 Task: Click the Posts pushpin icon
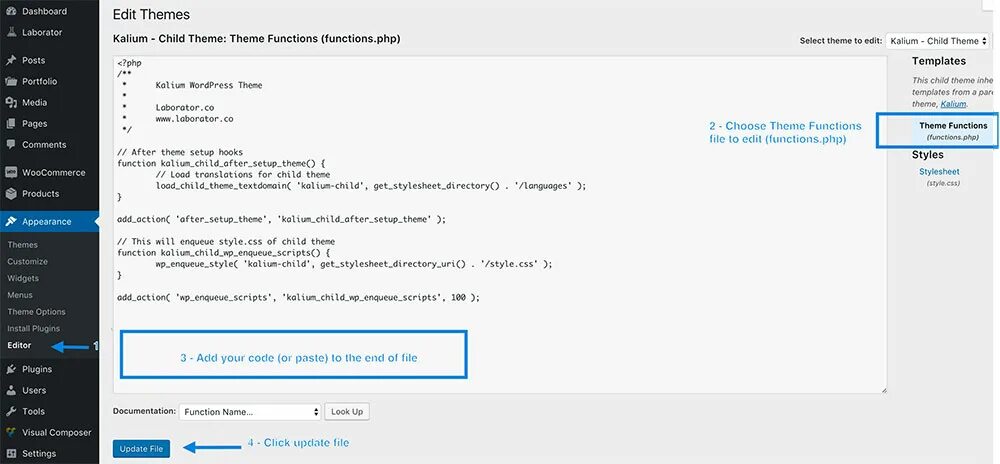click(11, 61)
